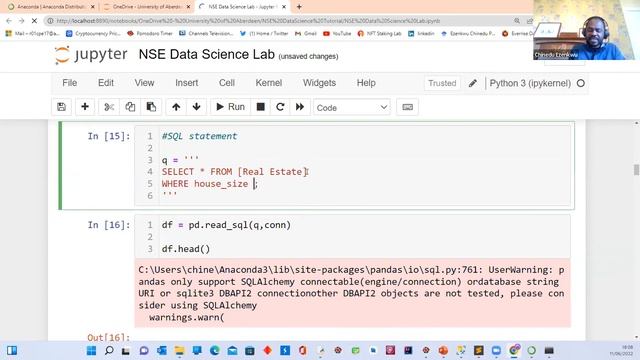Open the Insert menu
This screenshot has width=640, height=360.
187,83
